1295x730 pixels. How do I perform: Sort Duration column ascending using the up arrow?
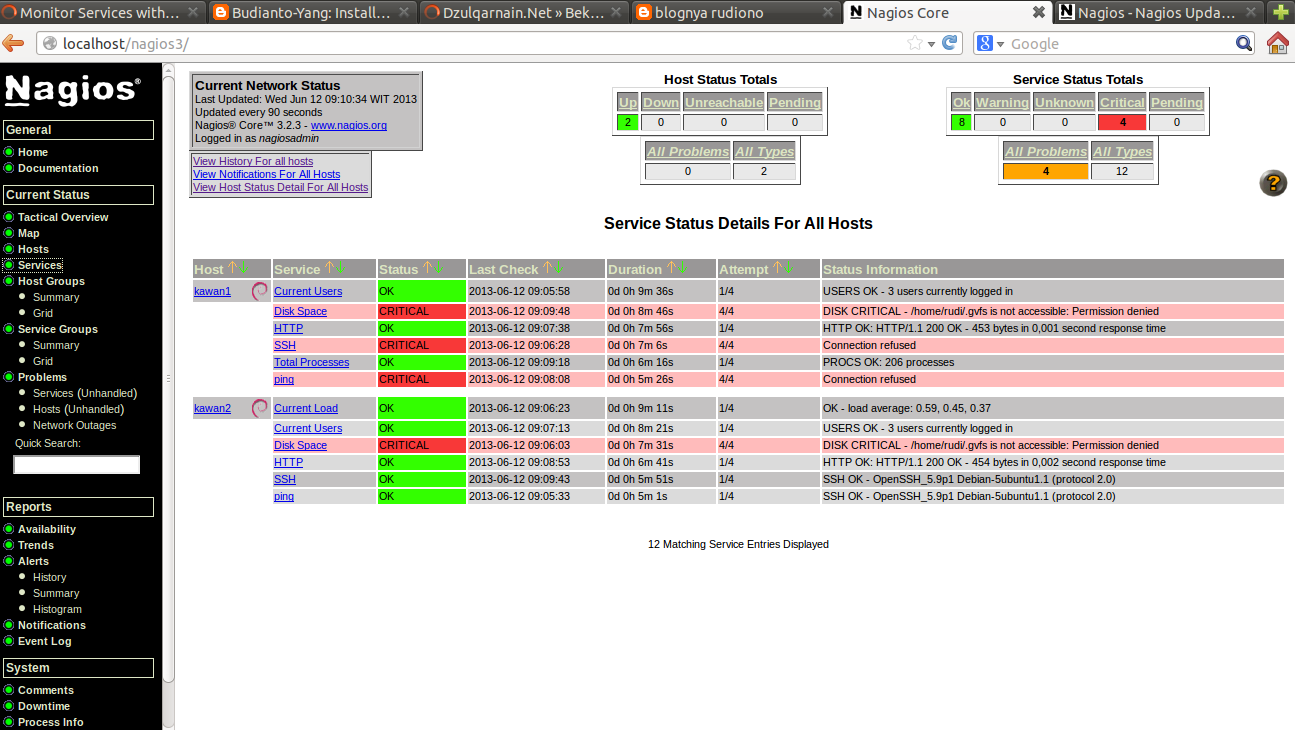(x=670, y=268)
